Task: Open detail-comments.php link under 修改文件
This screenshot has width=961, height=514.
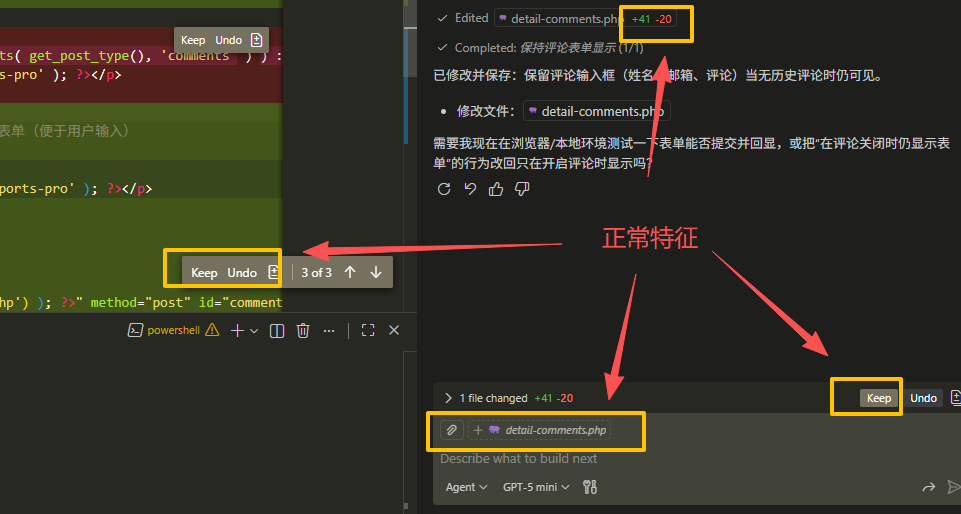Action: (597, 111)
